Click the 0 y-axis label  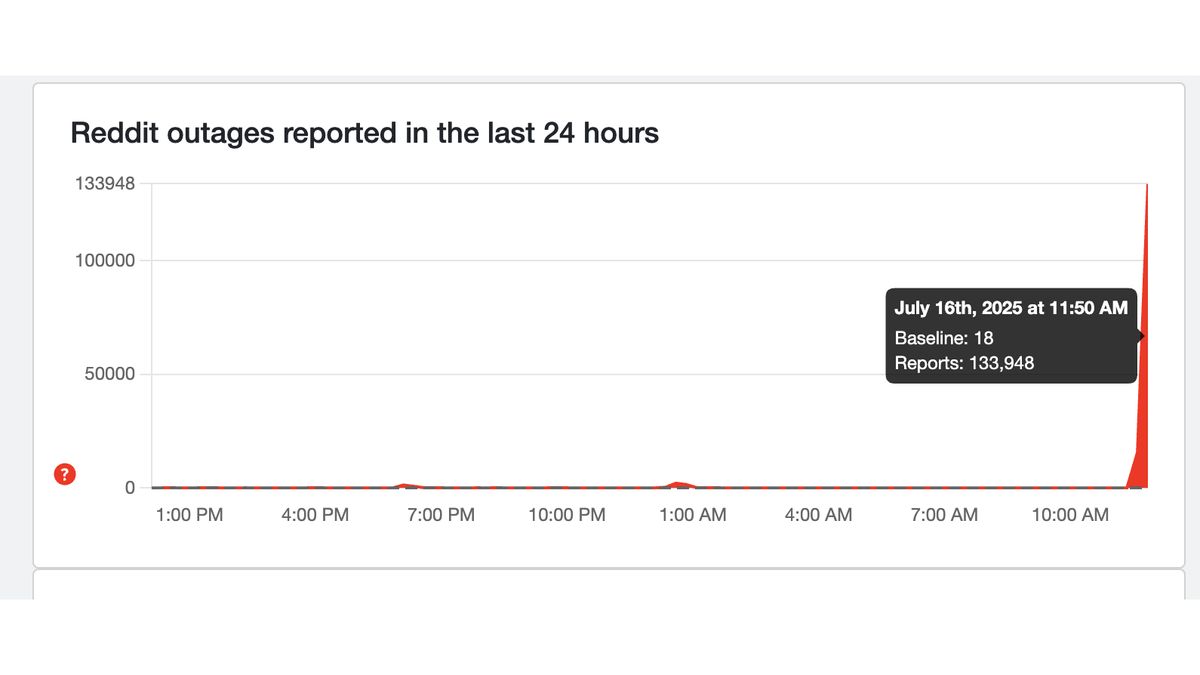(x=130, y=488)
